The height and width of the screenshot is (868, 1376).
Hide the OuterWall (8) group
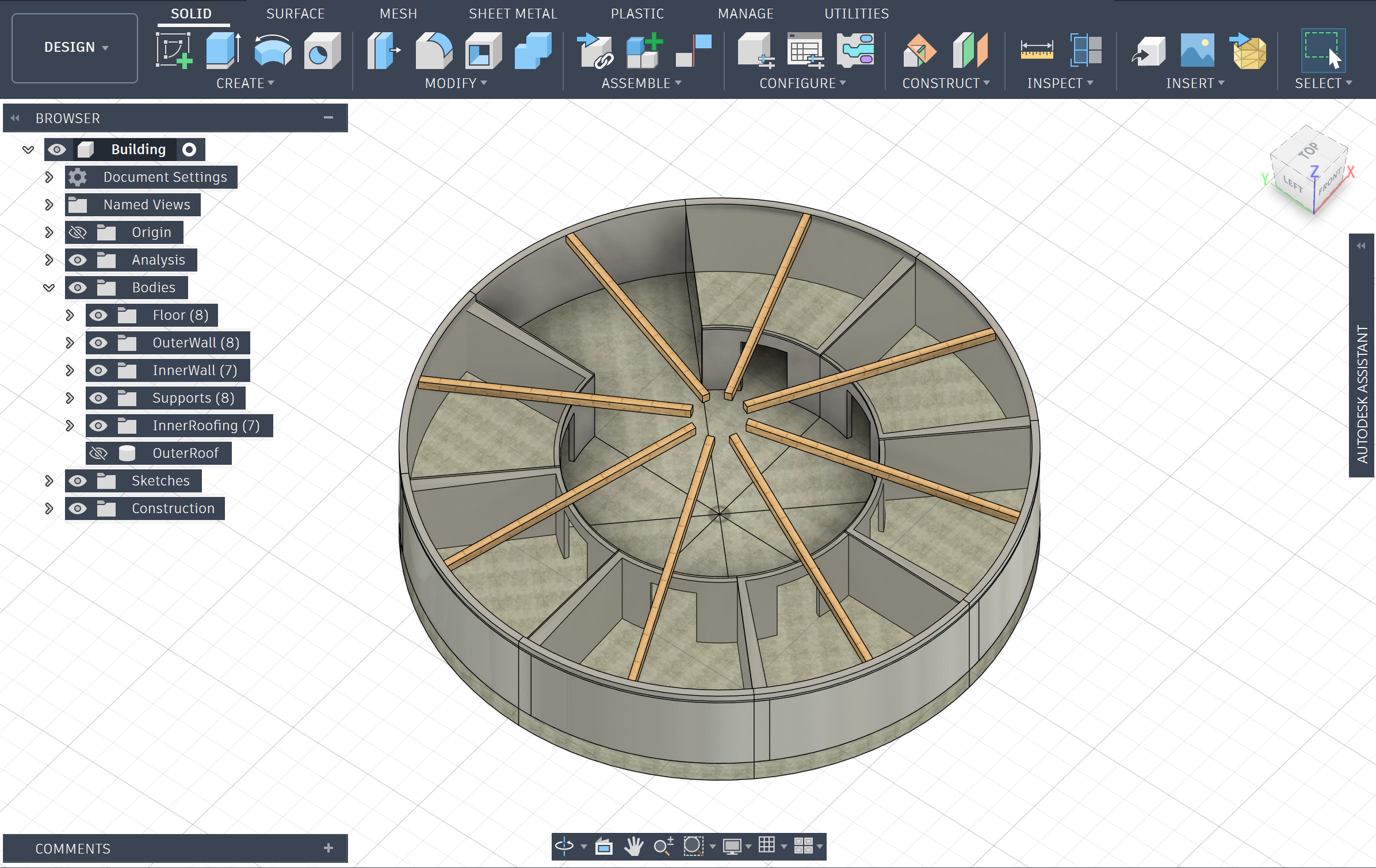click(98, 343)
